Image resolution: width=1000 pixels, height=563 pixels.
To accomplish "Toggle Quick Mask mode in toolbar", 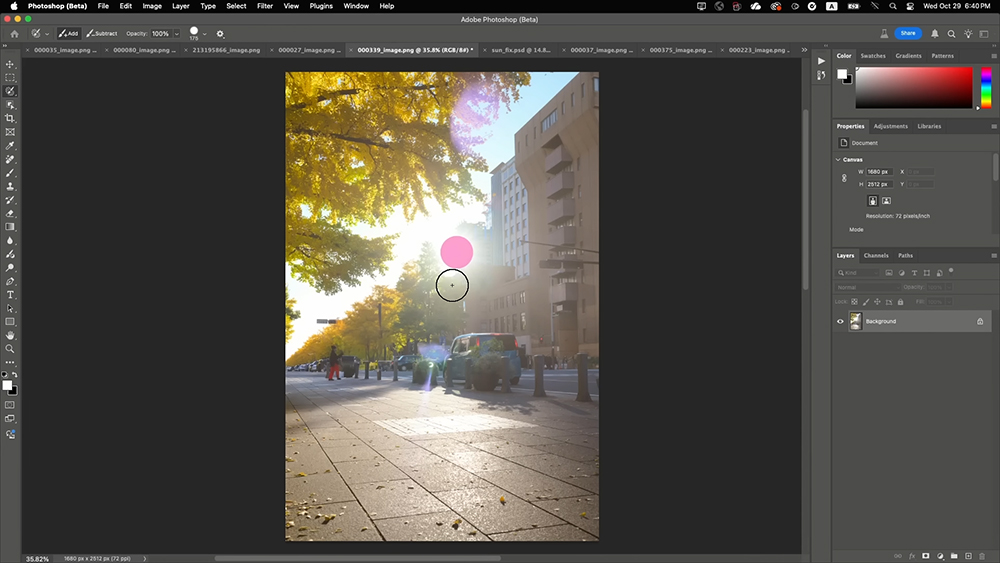I will [x=10, y=405].
